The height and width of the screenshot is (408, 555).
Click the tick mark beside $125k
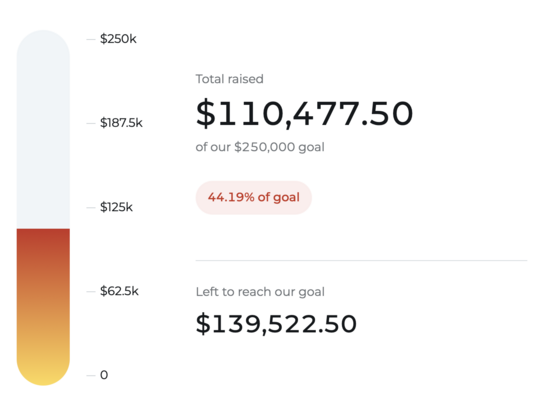(x=91, y=207)
